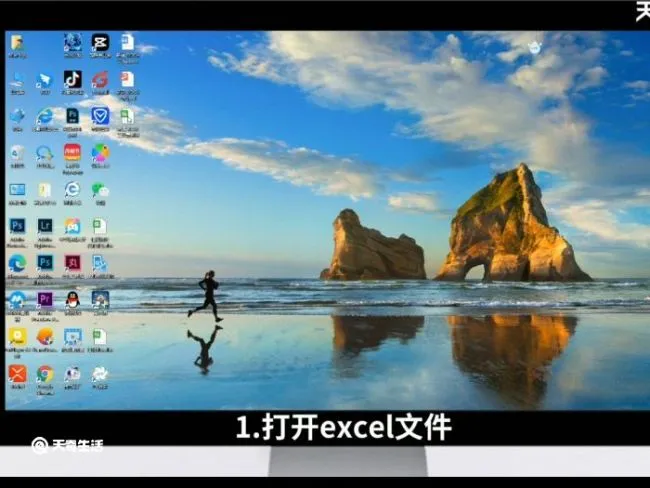This screenshot has width=650, height=488.
Task: Select the Recycle Bin icon
Action: point(17,153)
